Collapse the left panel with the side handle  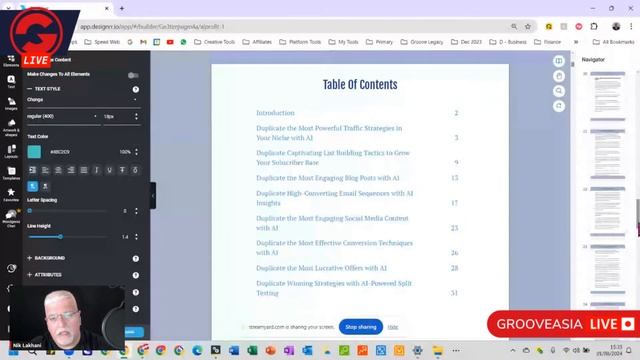coord(153,196)
